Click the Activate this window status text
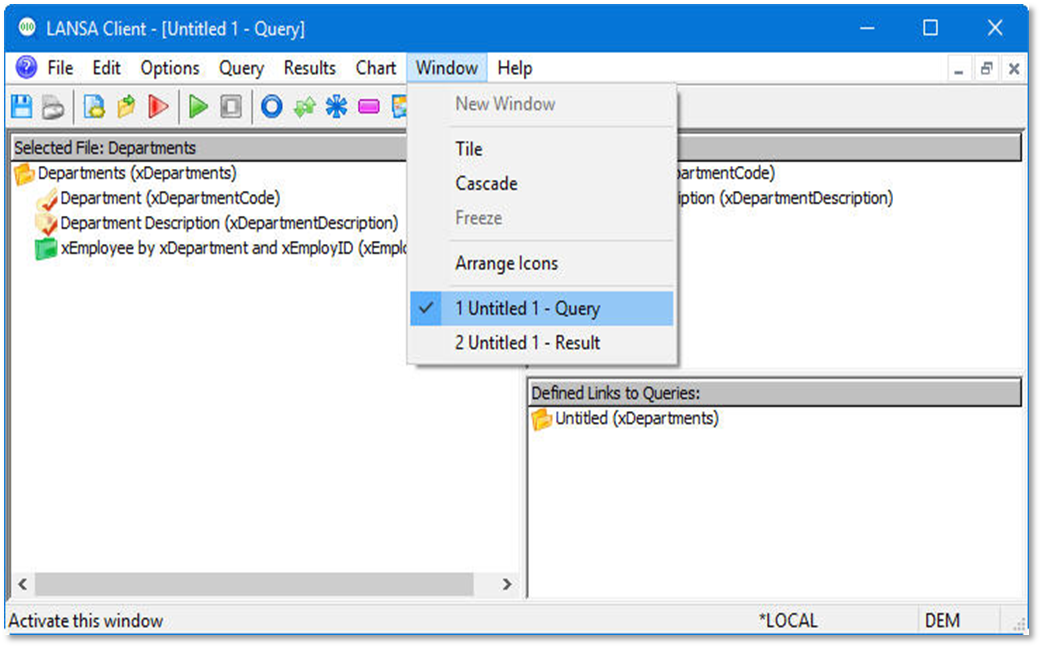Screen dimensions: 1041x647 click(x=86, y=620)
